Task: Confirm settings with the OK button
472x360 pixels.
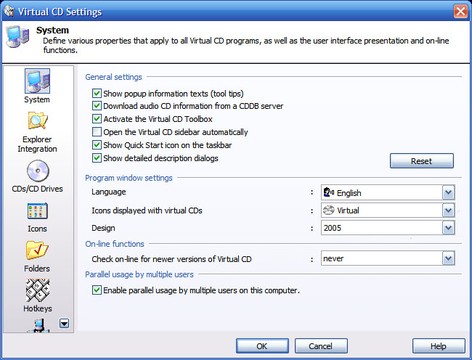Action: pos(262,346)
